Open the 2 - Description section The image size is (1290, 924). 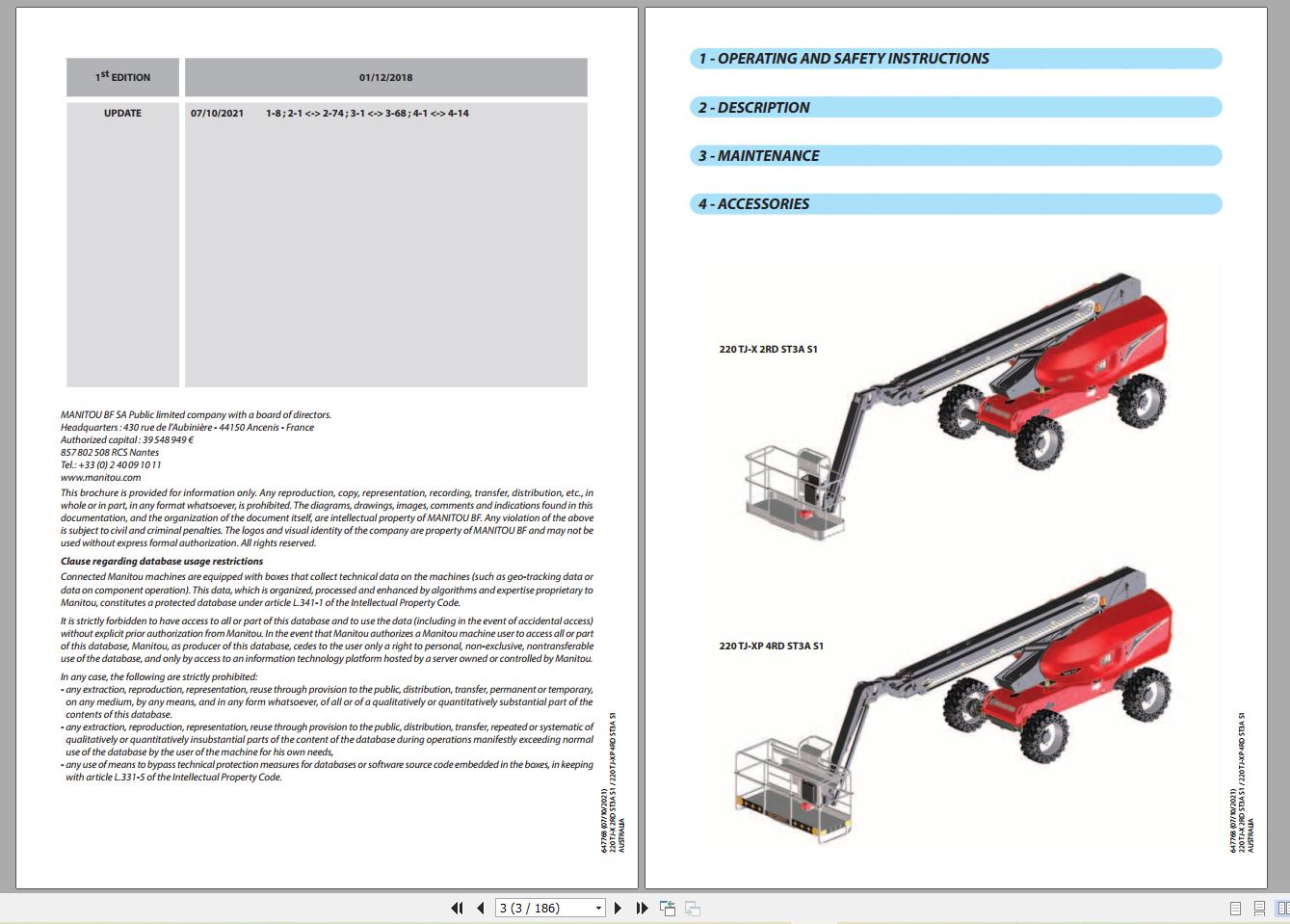tap(956, 107)
